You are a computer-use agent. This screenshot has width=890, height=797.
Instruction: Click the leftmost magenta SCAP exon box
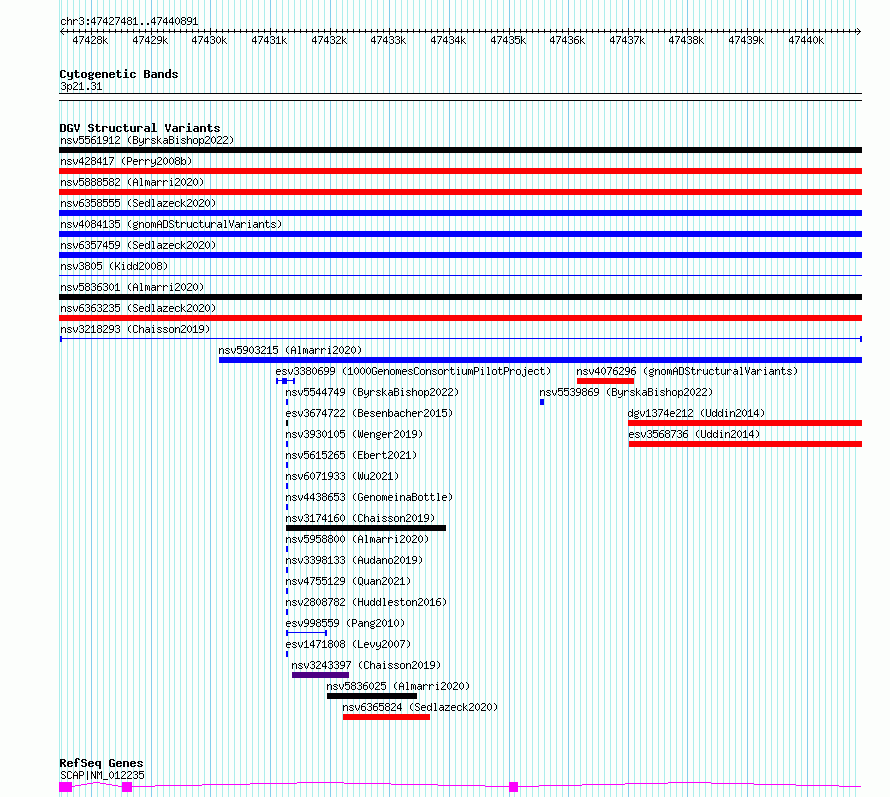(65, 787)
